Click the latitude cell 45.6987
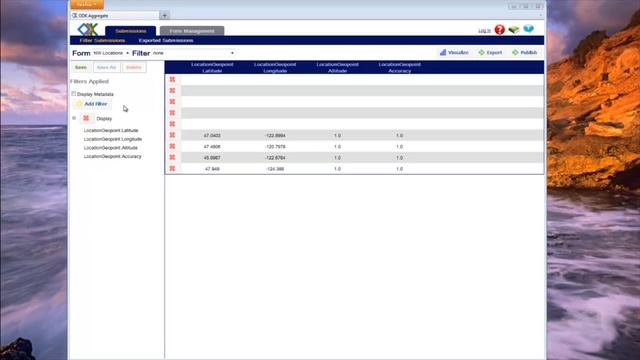Image resolution: width=640 pixels, height=360 pixels. coord(212,158)
